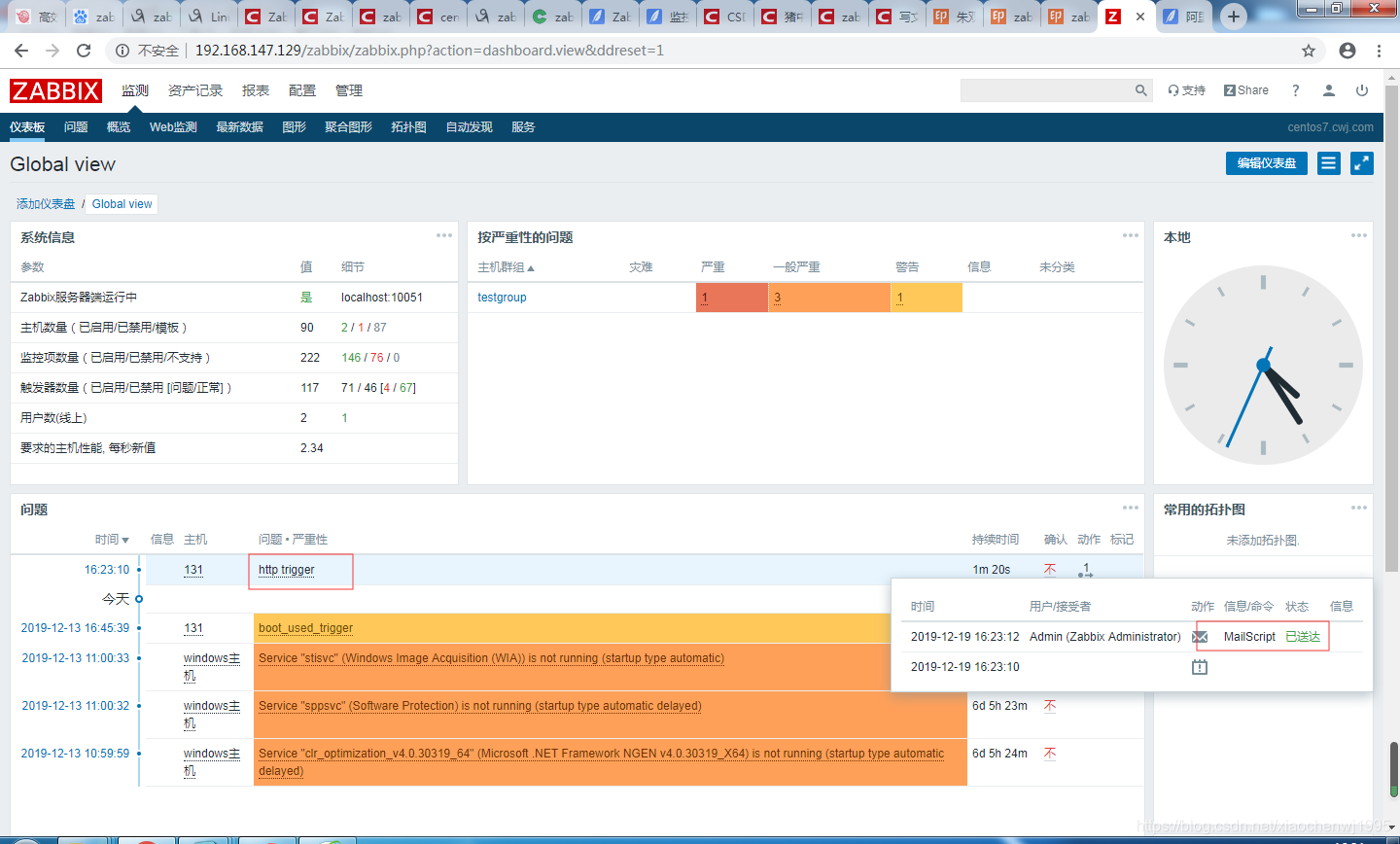The height and width of the screenshot is (844, 1400).
Task: Click 编辑仪表盘 button
Action: coord(1267,163)
